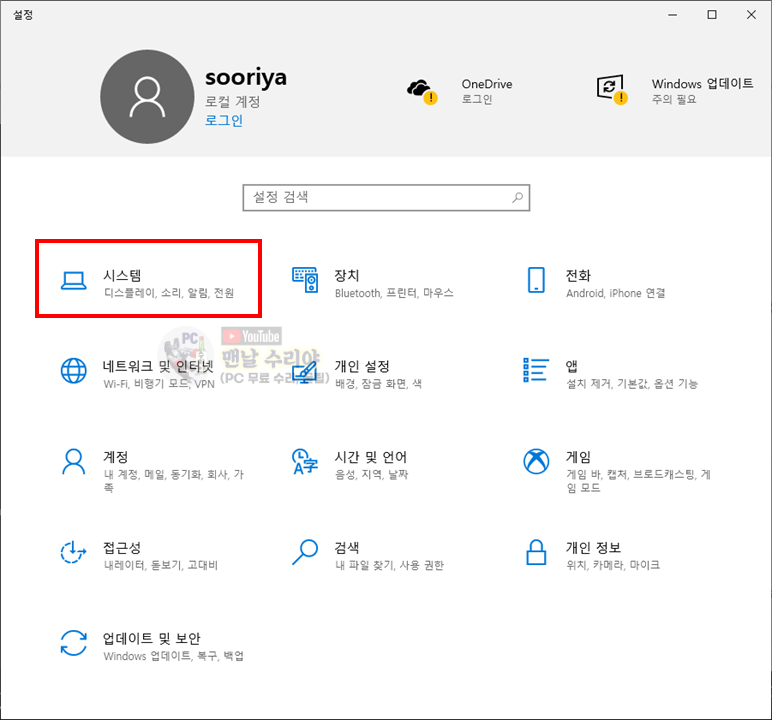Image resolution: width=772 pixels, height=720 pixels.
Task: Click the Windows 업데이트 status icon
Action: click(612, 90)
